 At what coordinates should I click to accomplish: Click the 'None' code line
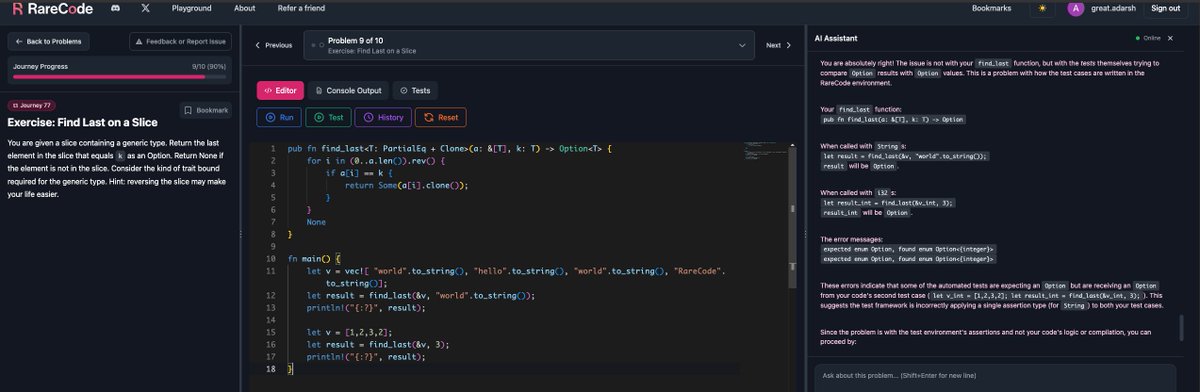316,222
